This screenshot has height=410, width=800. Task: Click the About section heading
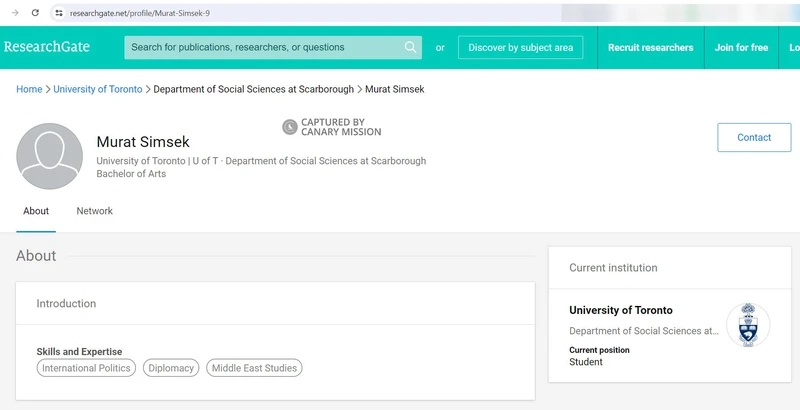point(36,255)
